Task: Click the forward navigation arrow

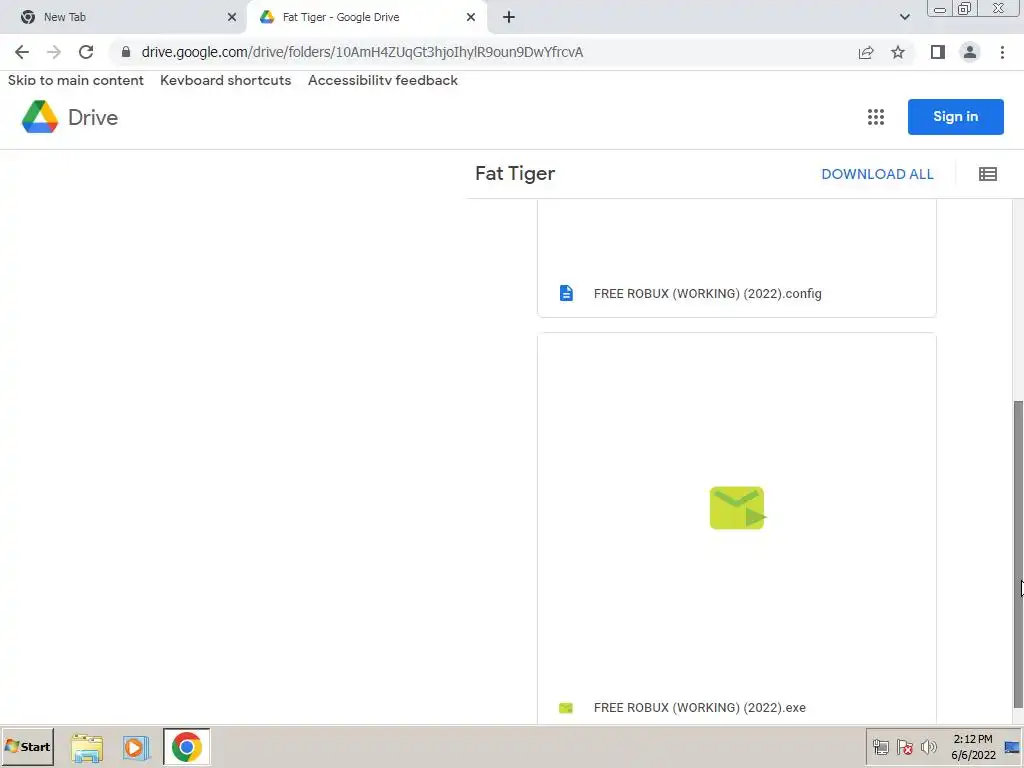Action: (54, 52)
